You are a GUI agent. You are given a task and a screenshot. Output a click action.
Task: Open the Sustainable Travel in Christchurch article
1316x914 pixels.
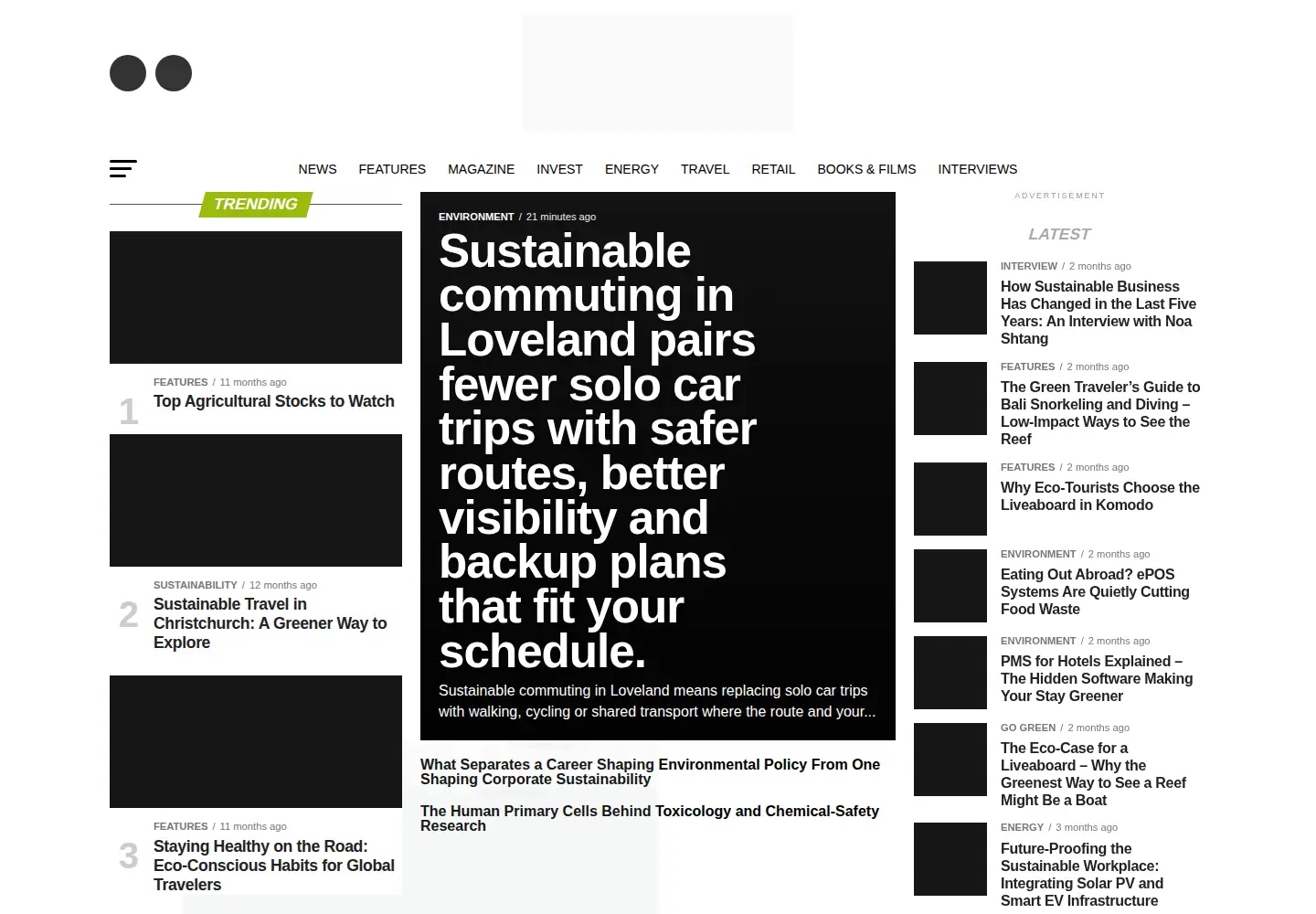271,623
